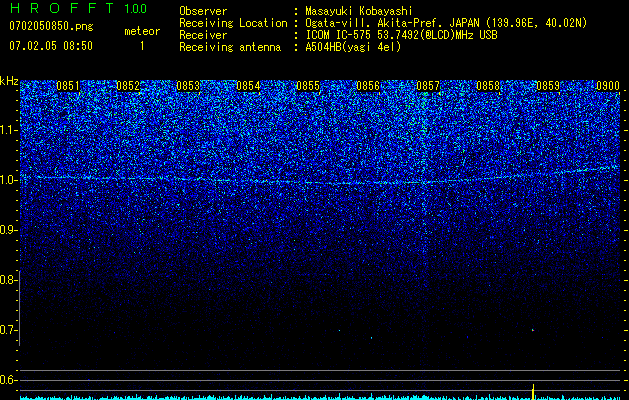
Task: Click the 0855 time marker
Action: 308,86
